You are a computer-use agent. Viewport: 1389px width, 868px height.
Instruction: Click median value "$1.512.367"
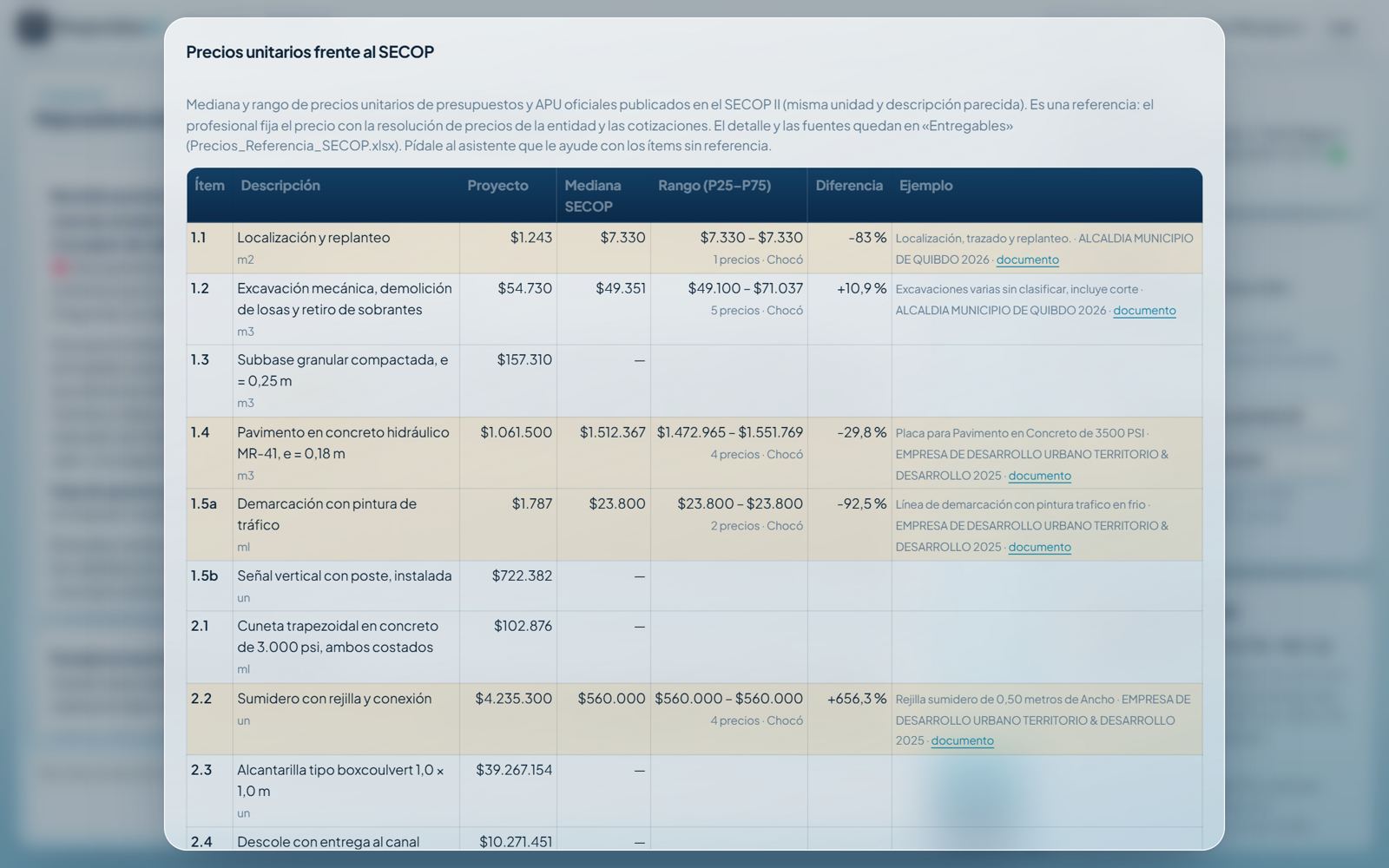tap(613, 432)
